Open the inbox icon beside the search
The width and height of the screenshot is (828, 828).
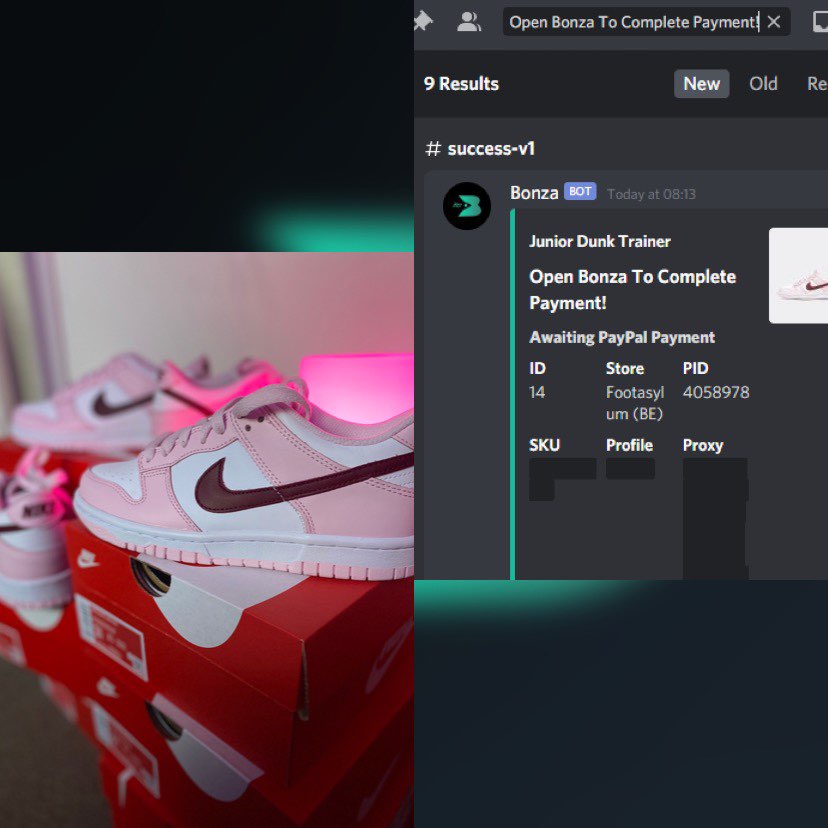click(x=820, y=22)
